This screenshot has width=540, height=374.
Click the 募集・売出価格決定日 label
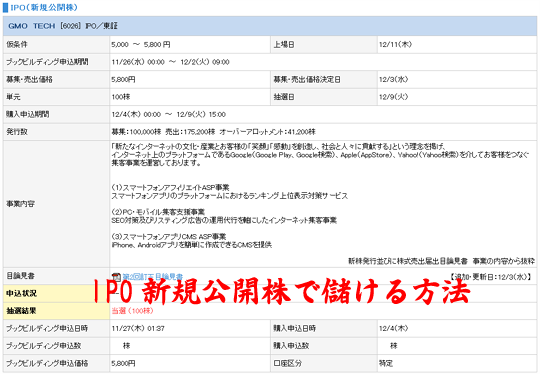click(307, 80)
